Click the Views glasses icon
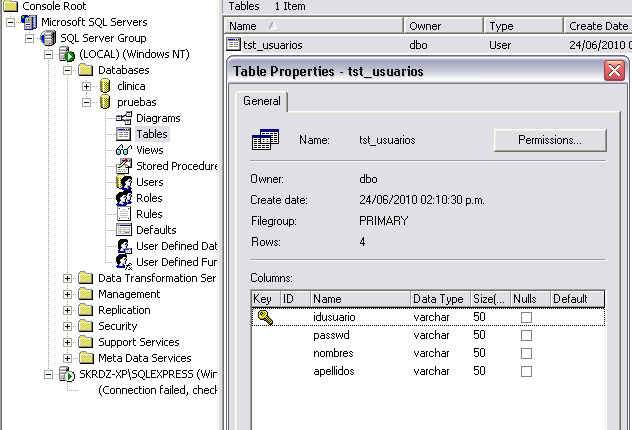This screenshot has height=430, width=632. (123, 150)
